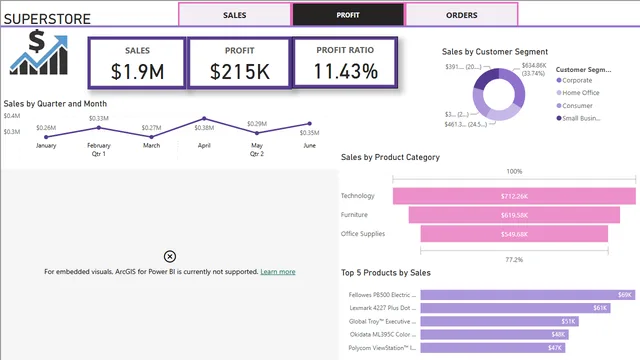Click the June data point on line chart
Viewport: 640px width, 360px height.
tap(309, 124)
